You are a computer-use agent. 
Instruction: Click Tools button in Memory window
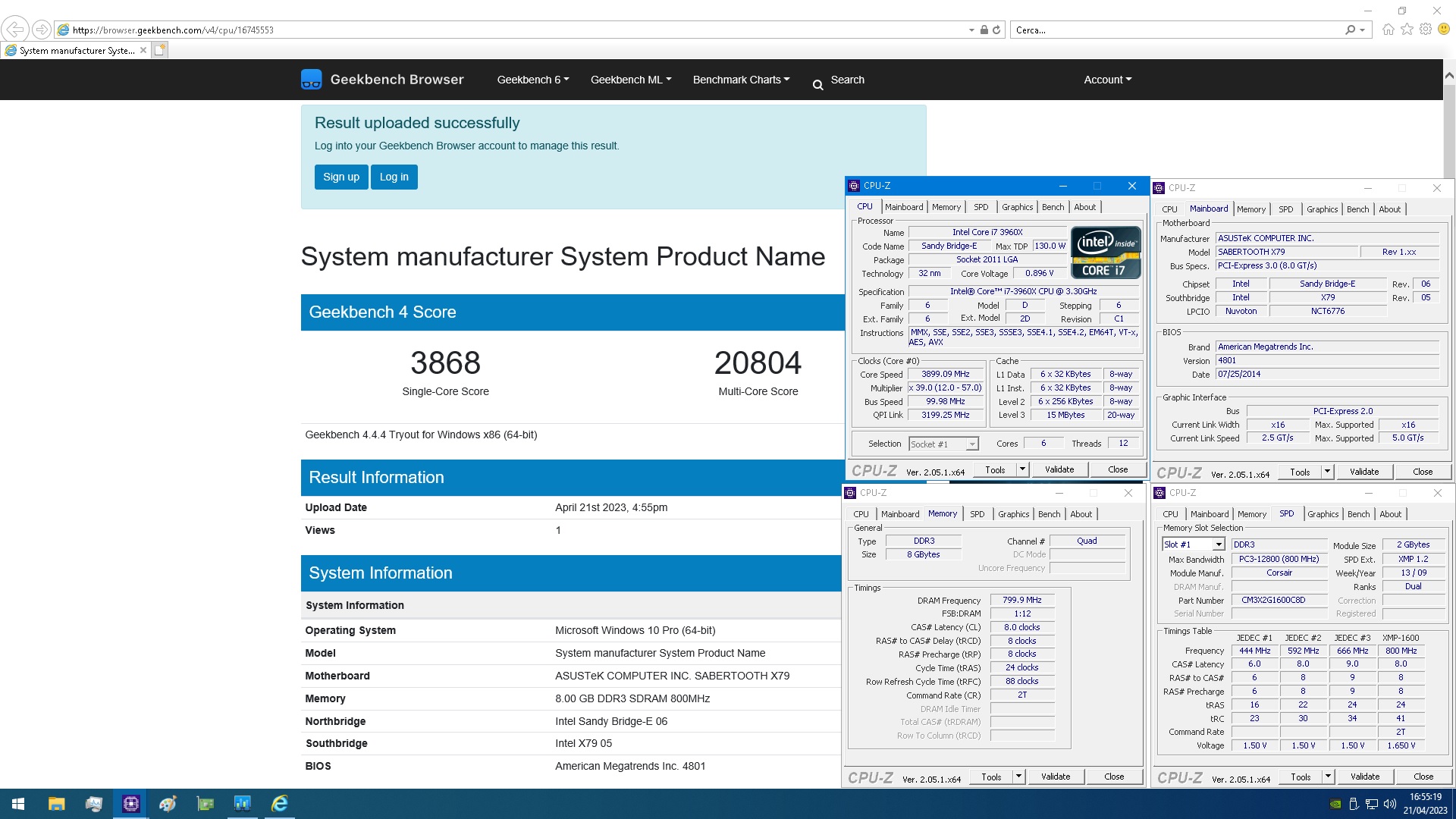coord(991,777)
